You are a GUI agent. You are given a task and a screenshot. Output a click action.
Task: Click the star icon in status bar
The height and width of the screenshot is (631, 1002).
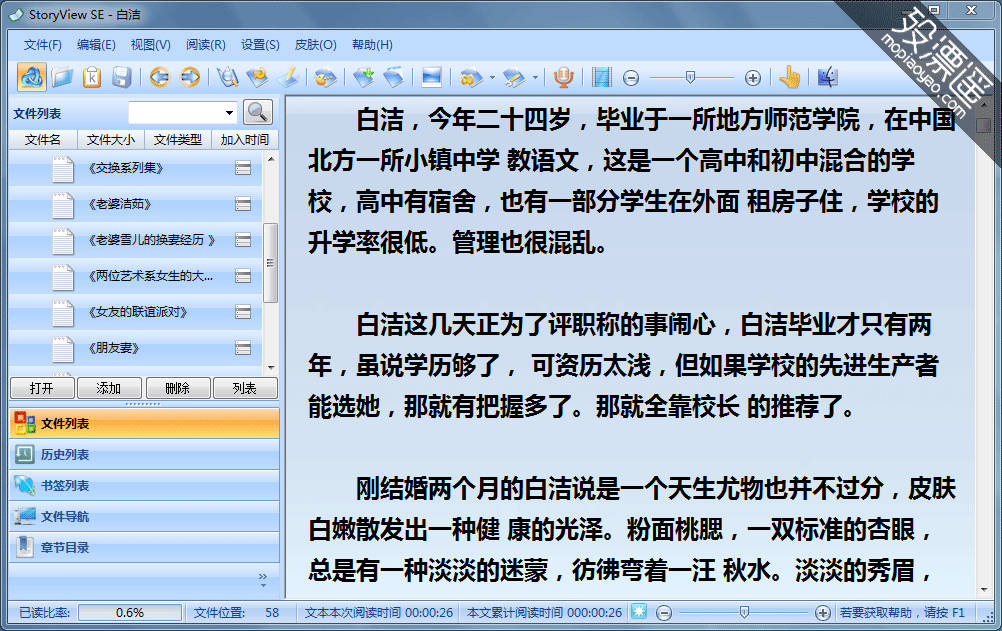639,612
